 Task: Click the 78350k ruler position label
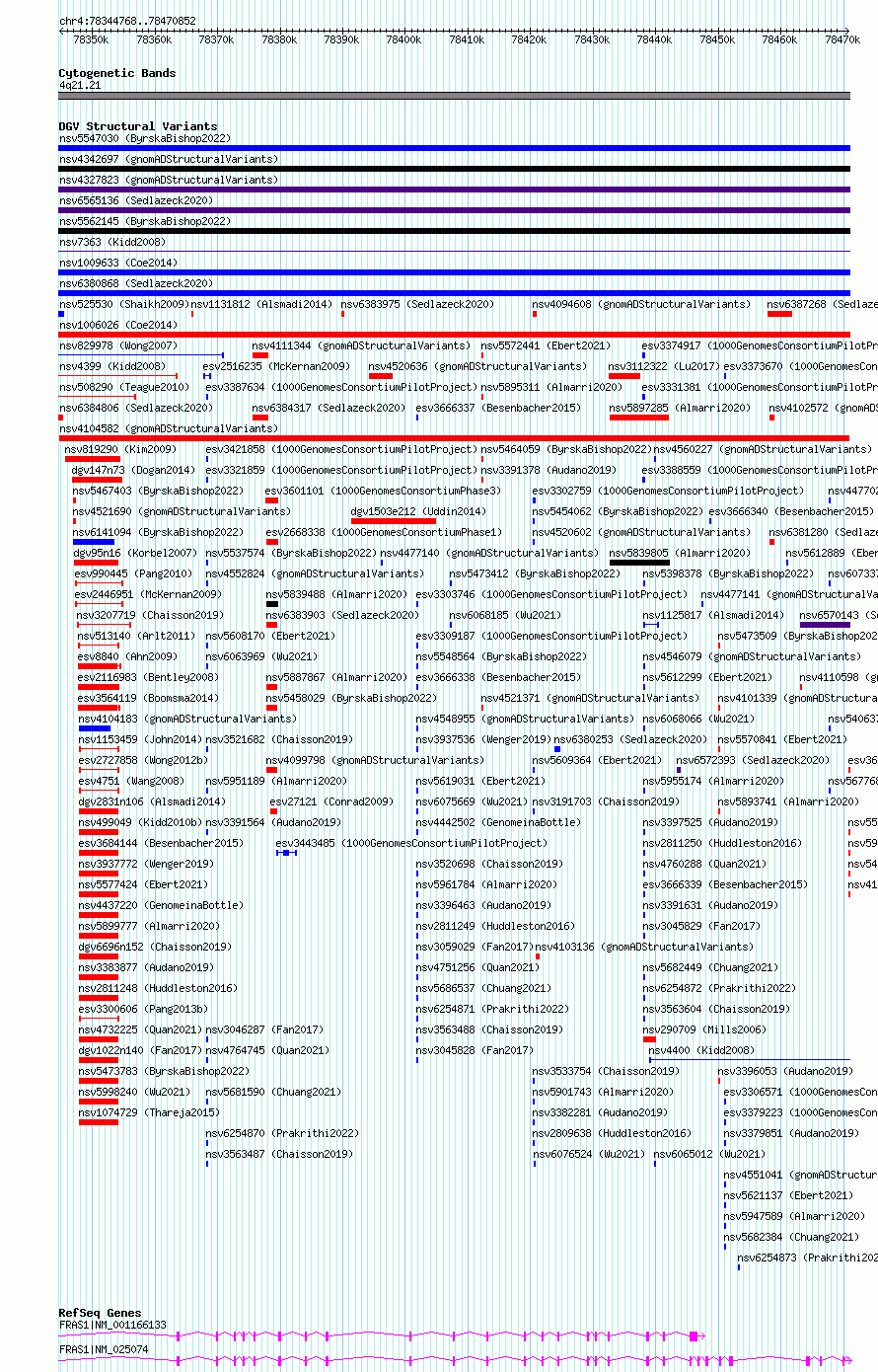coord(91,39)
